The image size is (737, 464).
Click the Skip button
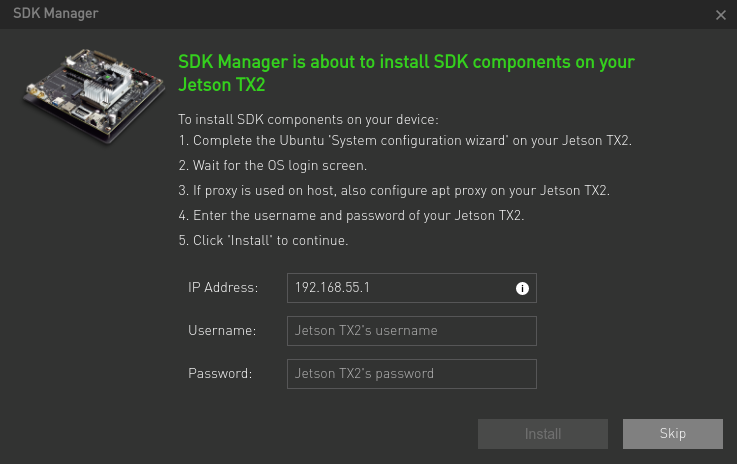pos(673,434)
